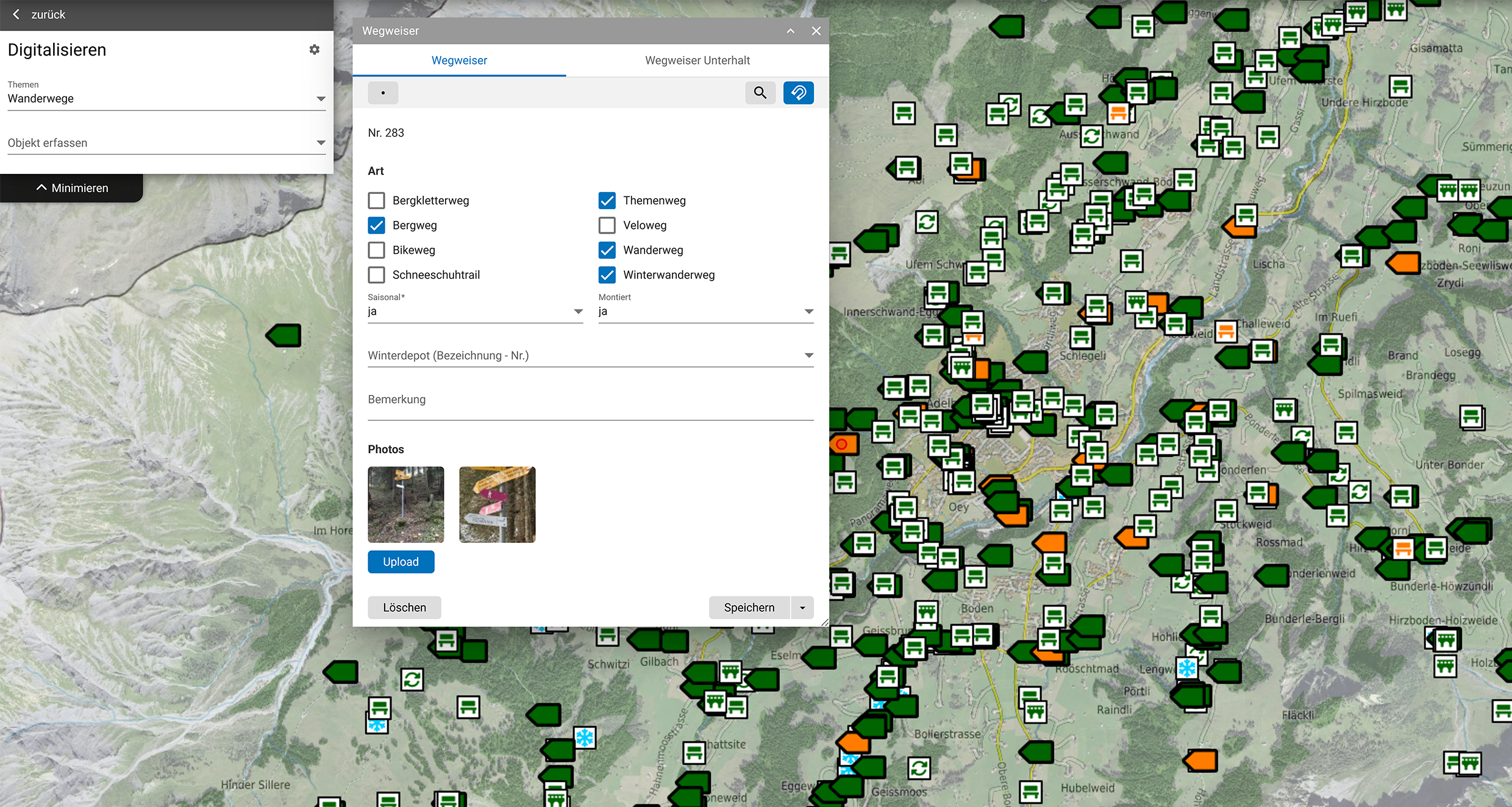Click the blue link icon button
1512x807 pixels.
(x=798, y=93)
